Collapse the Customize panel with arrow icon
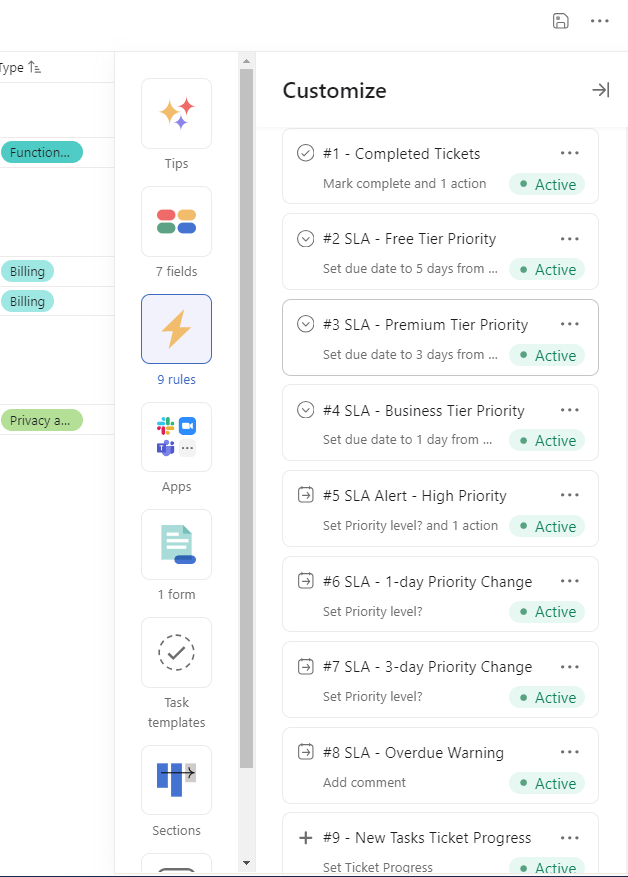Image resolution: width=628 pixels, height=877 pixels. pyautogui.click(x=600, y=90)
